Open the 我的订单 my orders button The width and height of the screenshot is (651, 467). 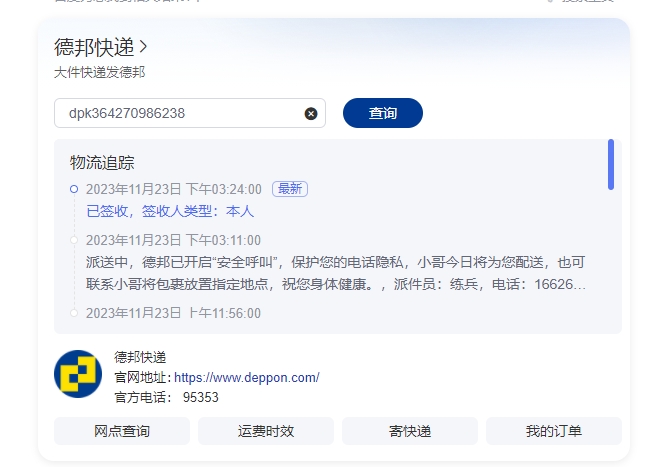pos(554,431)
